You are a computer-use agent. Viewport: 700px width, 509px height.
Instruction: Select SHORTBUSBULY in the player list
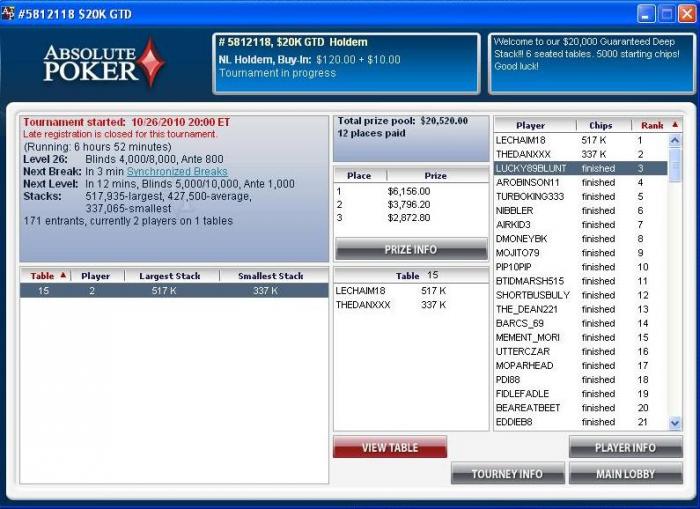coord(581,295)
